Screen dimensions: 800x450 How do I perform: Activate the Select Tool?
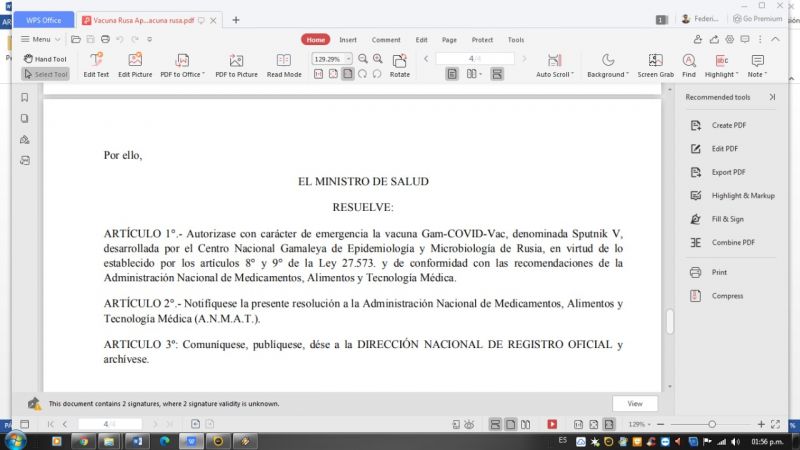point(45,74)
